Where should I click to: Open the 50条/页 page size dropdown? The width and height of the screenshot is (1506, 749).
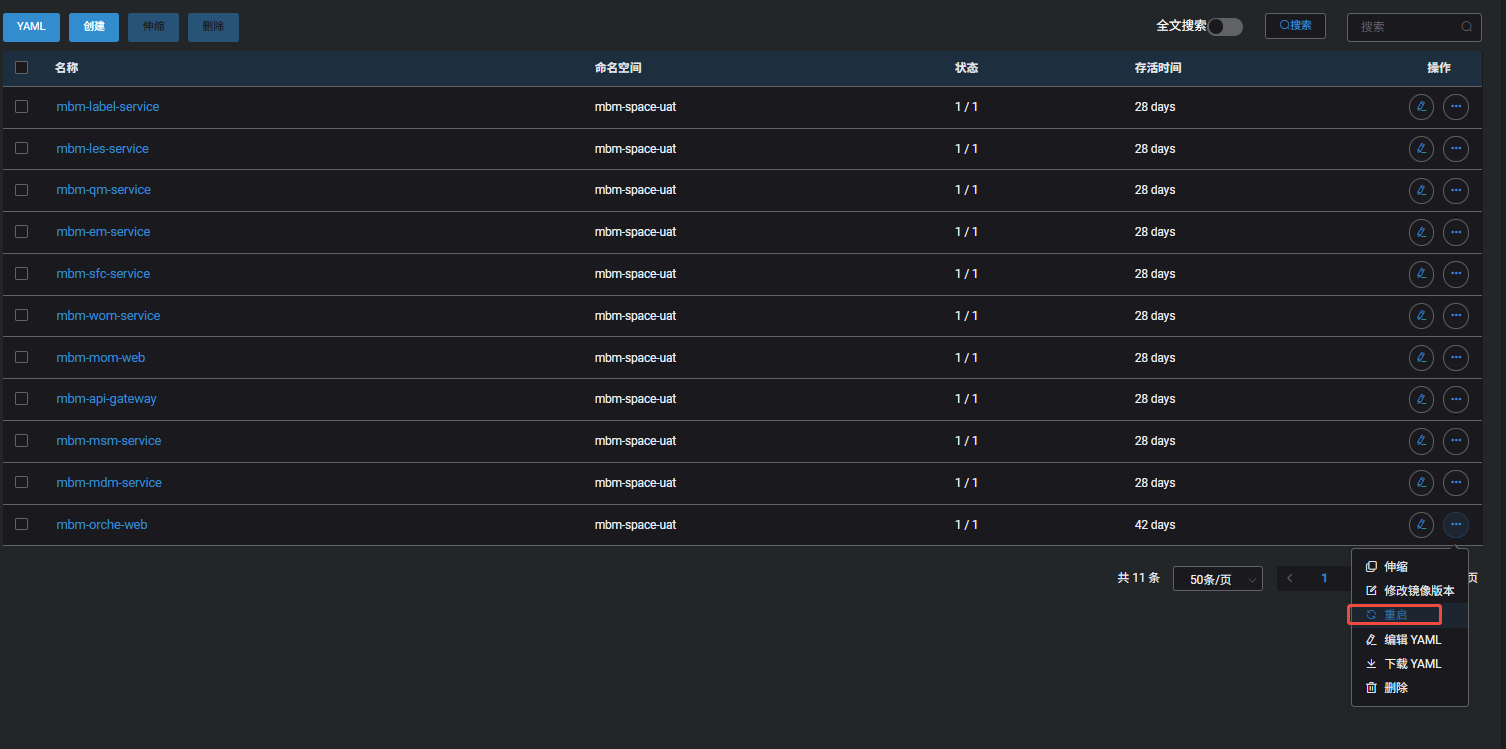[x=1217, y=579]
